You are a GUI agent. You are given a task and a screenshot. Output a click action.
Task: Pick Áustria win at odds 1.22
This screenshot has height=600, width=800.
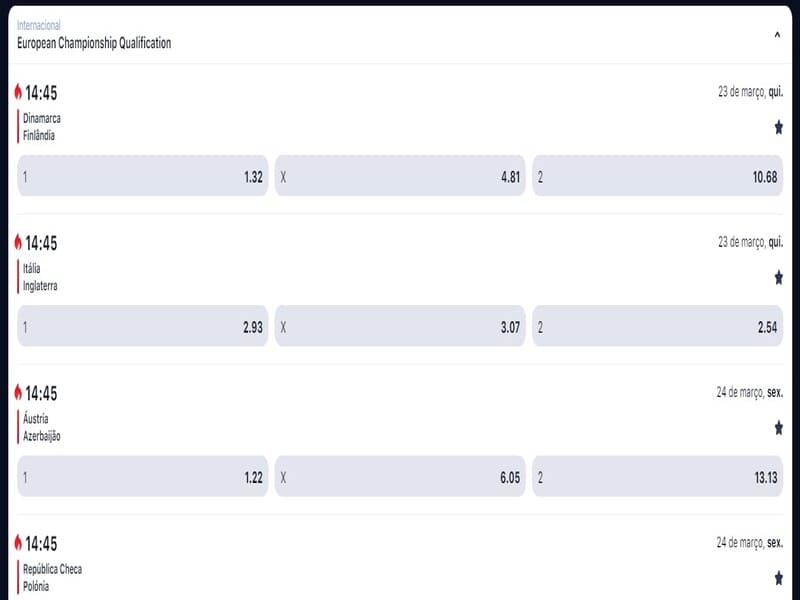coord(143,477)
